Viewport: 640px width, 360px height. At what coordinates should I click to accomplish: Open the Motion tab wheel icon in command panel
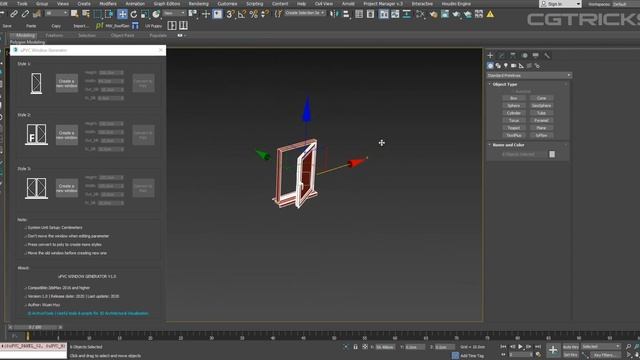click(x=524, y=55)
